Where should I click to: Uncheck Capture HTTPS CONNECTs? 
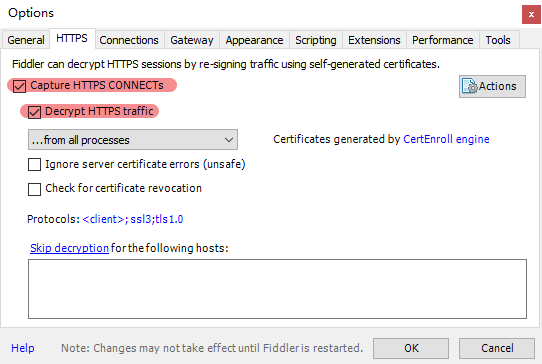click(19, 86)
